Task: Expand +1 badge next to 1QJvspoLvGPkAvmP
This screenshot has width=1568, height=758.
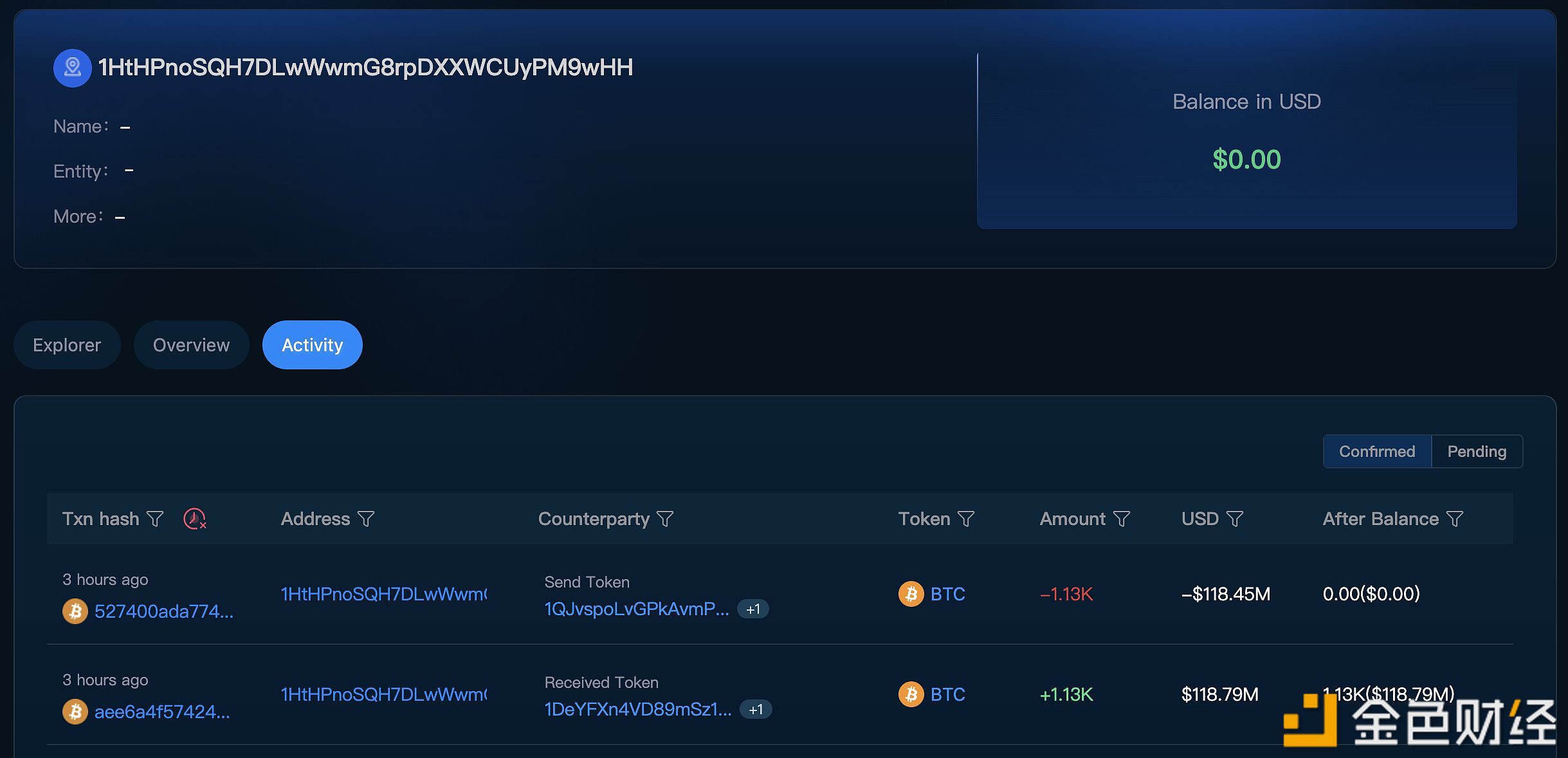Action: pos(753,609)
